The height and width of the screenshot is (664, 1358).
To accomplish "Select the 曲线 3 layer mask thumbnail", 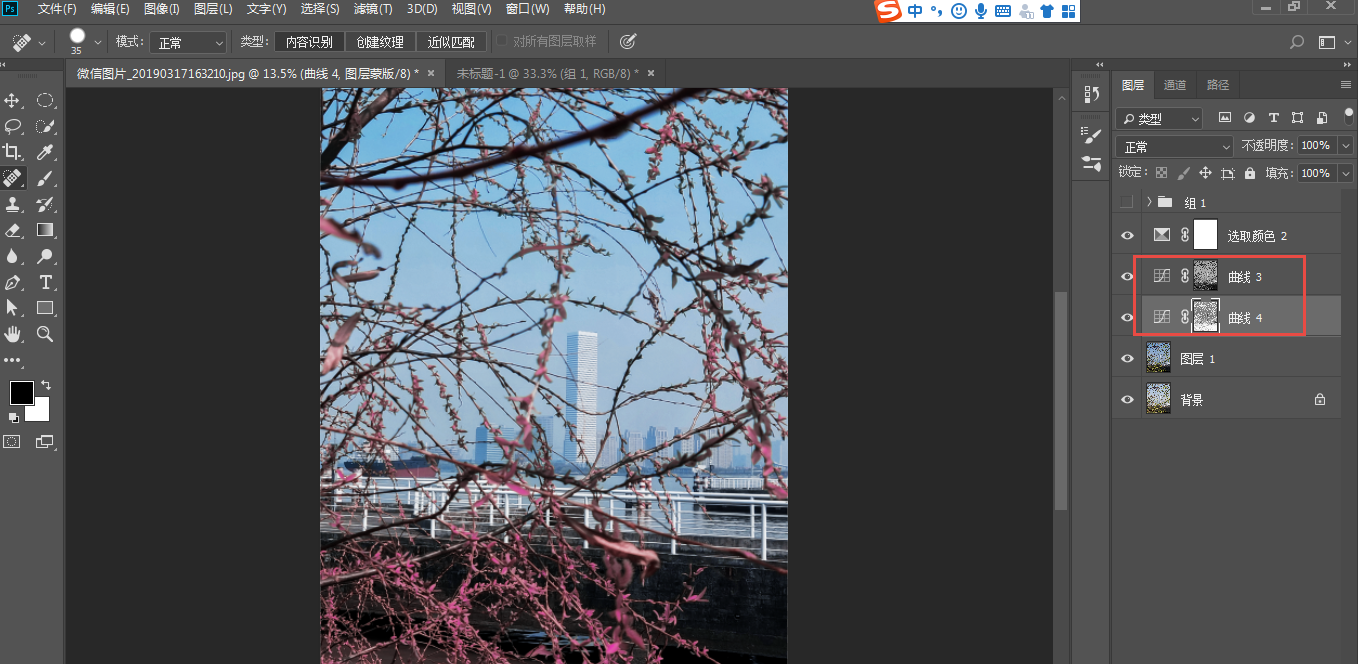I will pos(1206,276).
